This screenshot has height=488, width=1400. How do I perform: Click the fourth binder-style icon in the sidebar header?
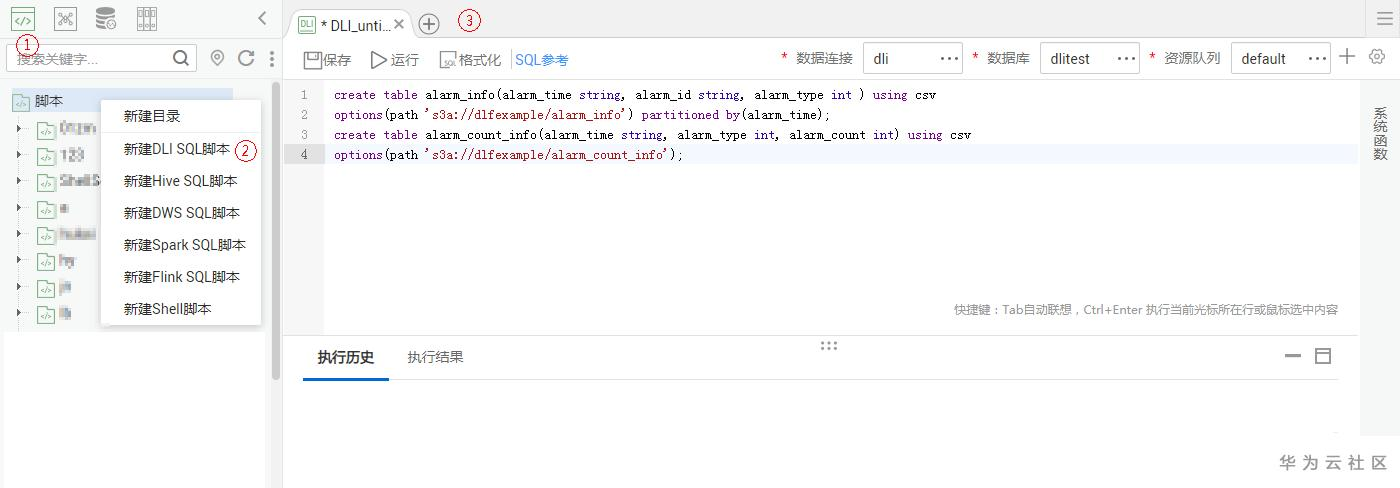point(147,18)
